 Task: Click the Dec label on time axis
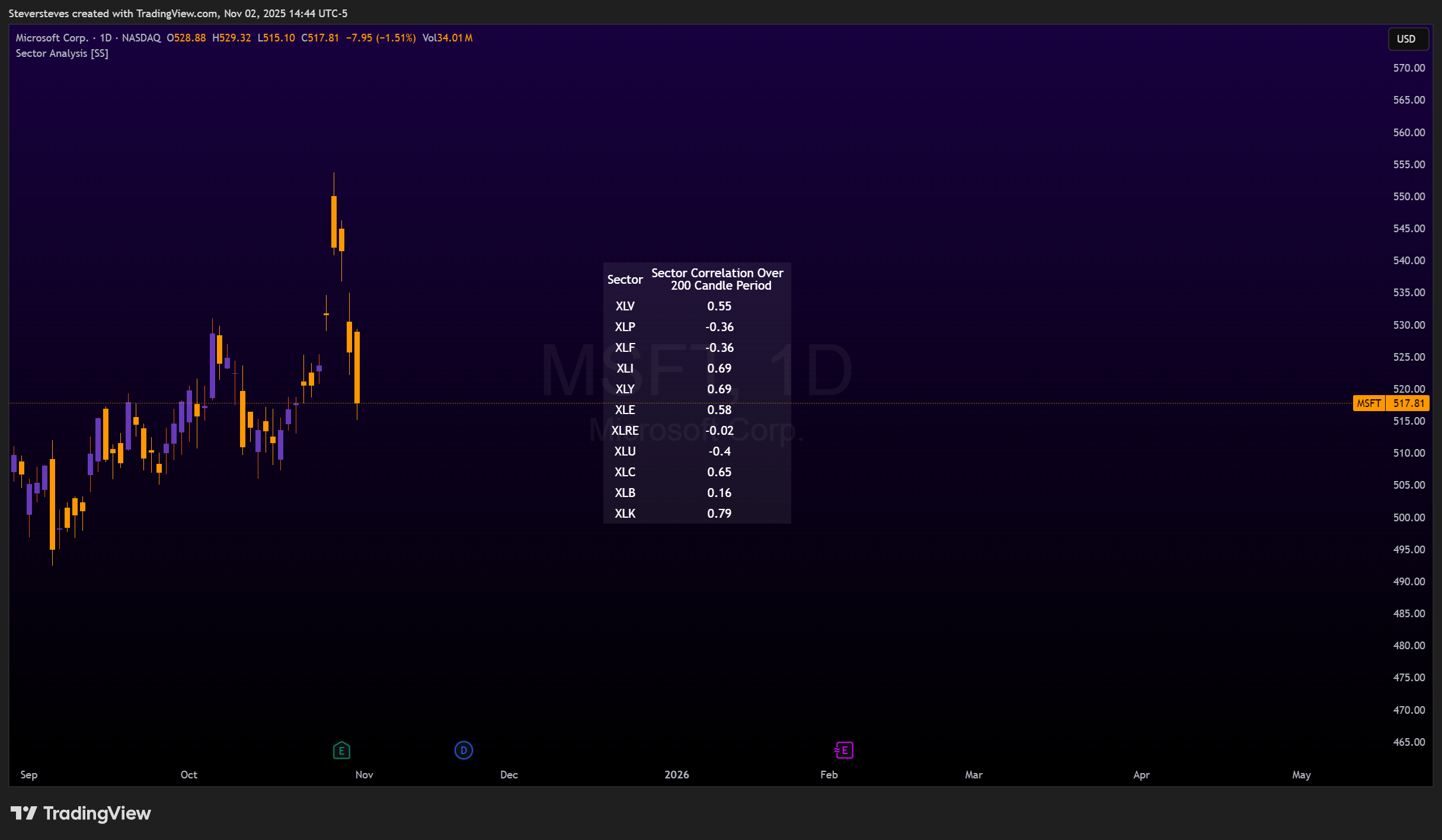click(509, 775)
